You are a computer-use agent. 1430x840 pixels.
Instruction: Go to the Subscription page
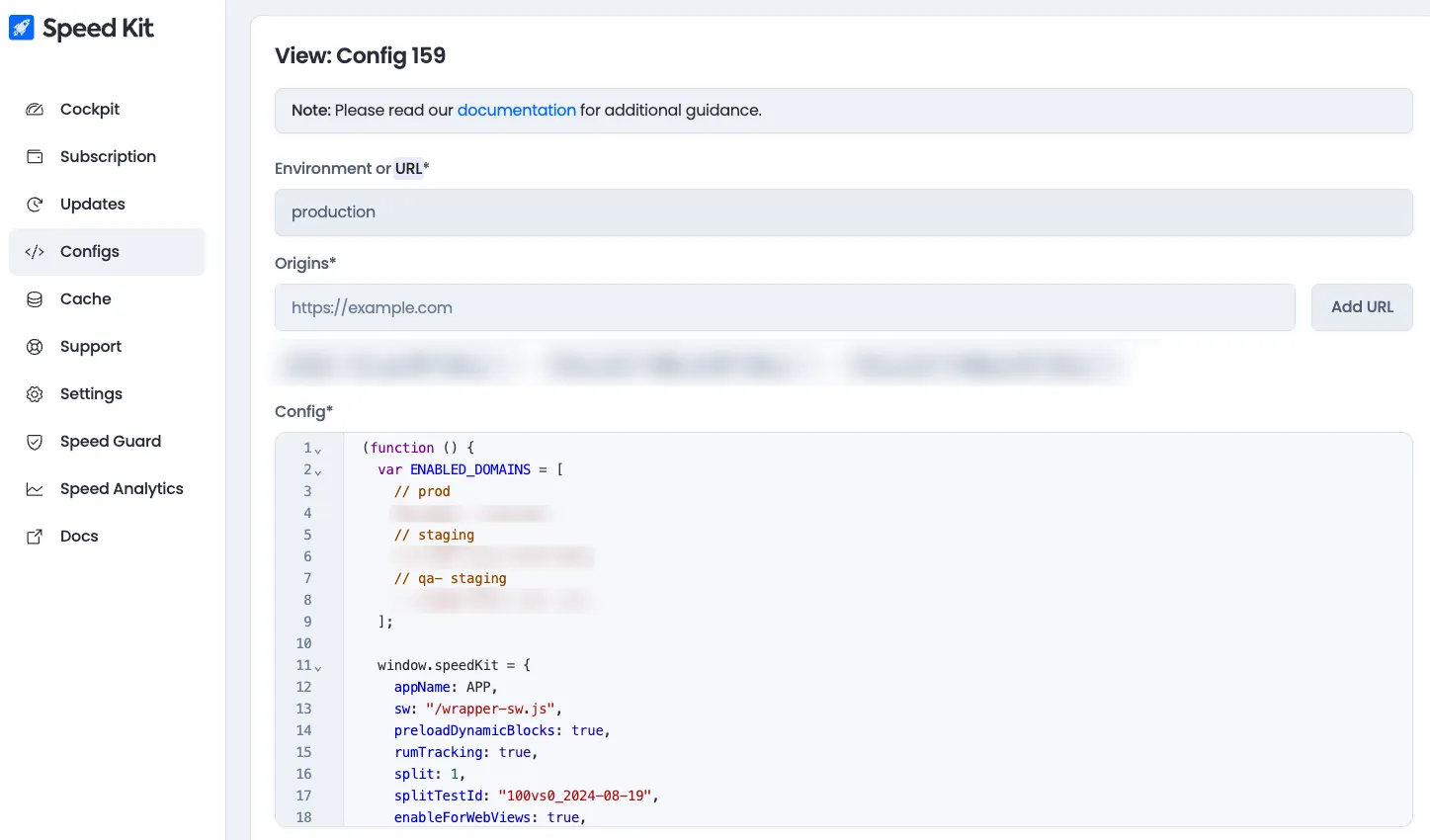tap(107, 156)
